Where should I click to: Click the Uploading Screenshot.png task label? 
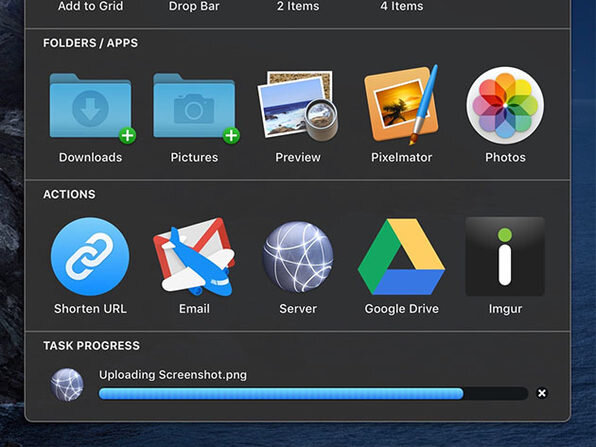[x=173, y=375]
